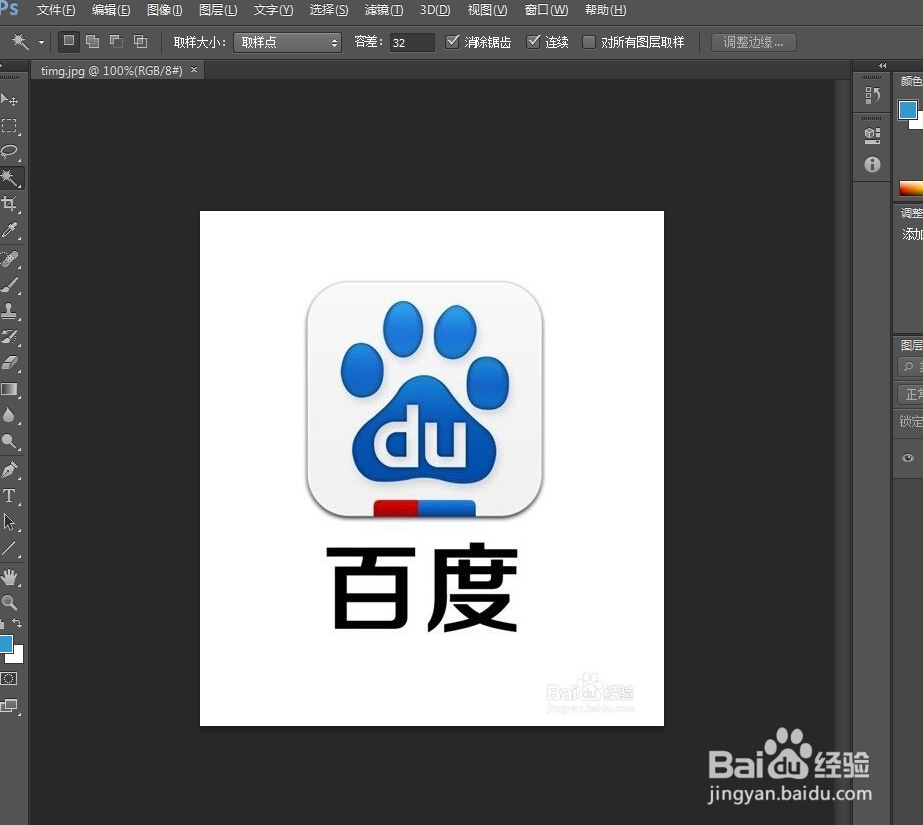Select the Eyedropper tool
Image resolution: width=923 pixels, height=825 pixels.
coord(9,230)
